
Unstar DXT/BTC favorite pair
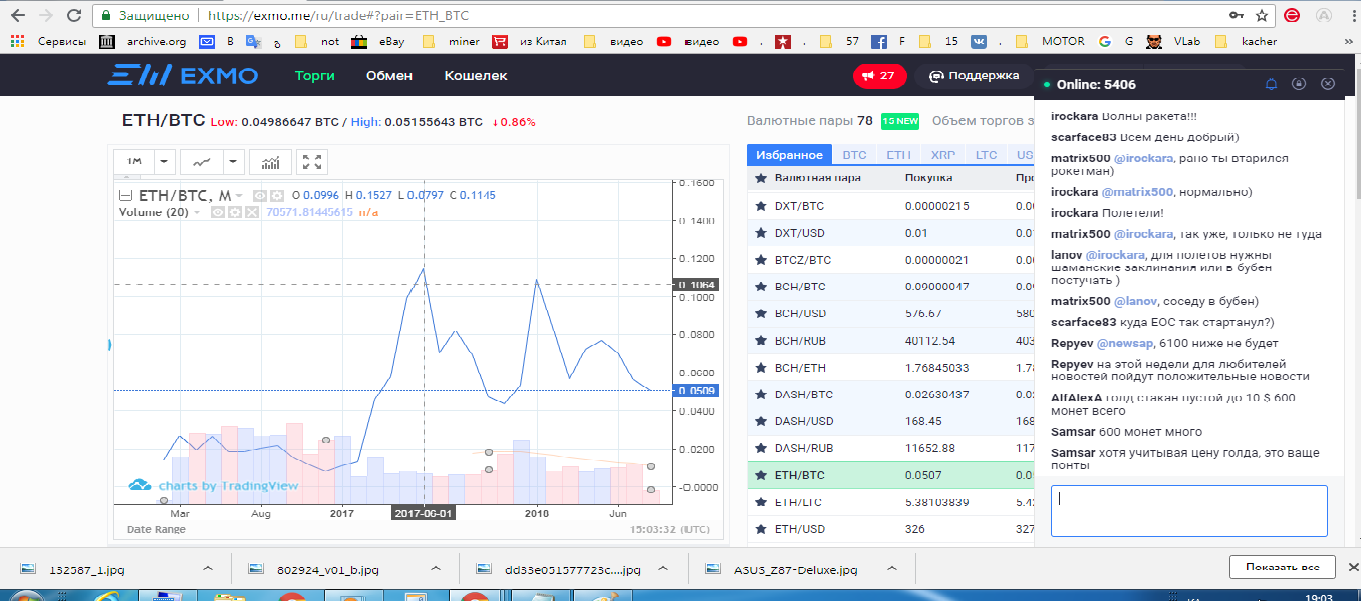click(760, 206)
